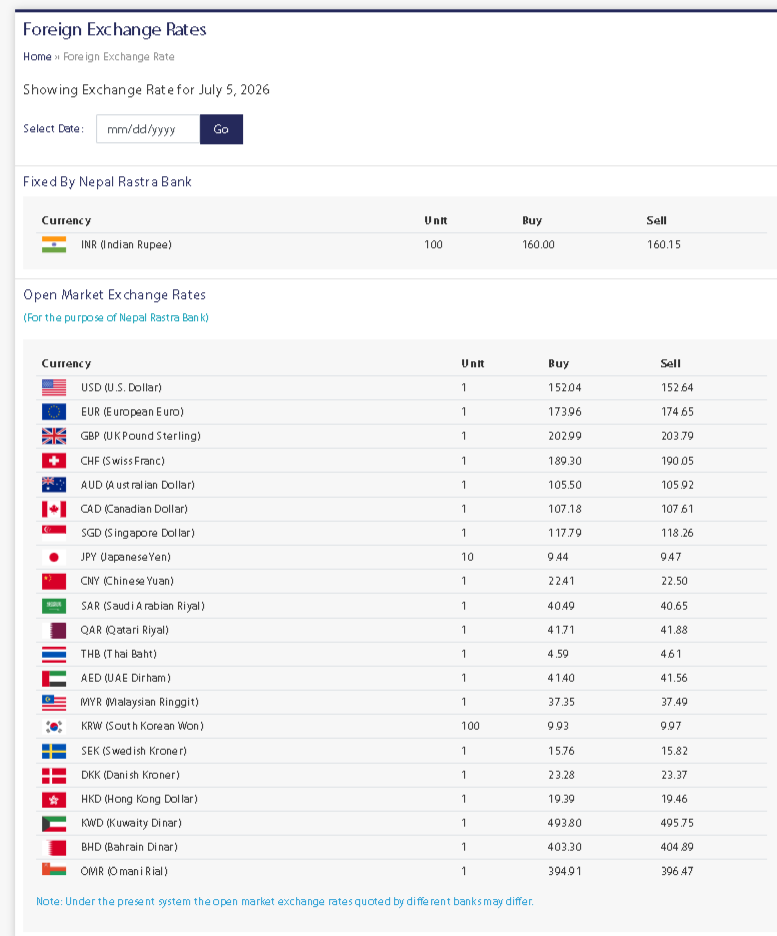Click the Kuwait flag beside KWD

54,823
